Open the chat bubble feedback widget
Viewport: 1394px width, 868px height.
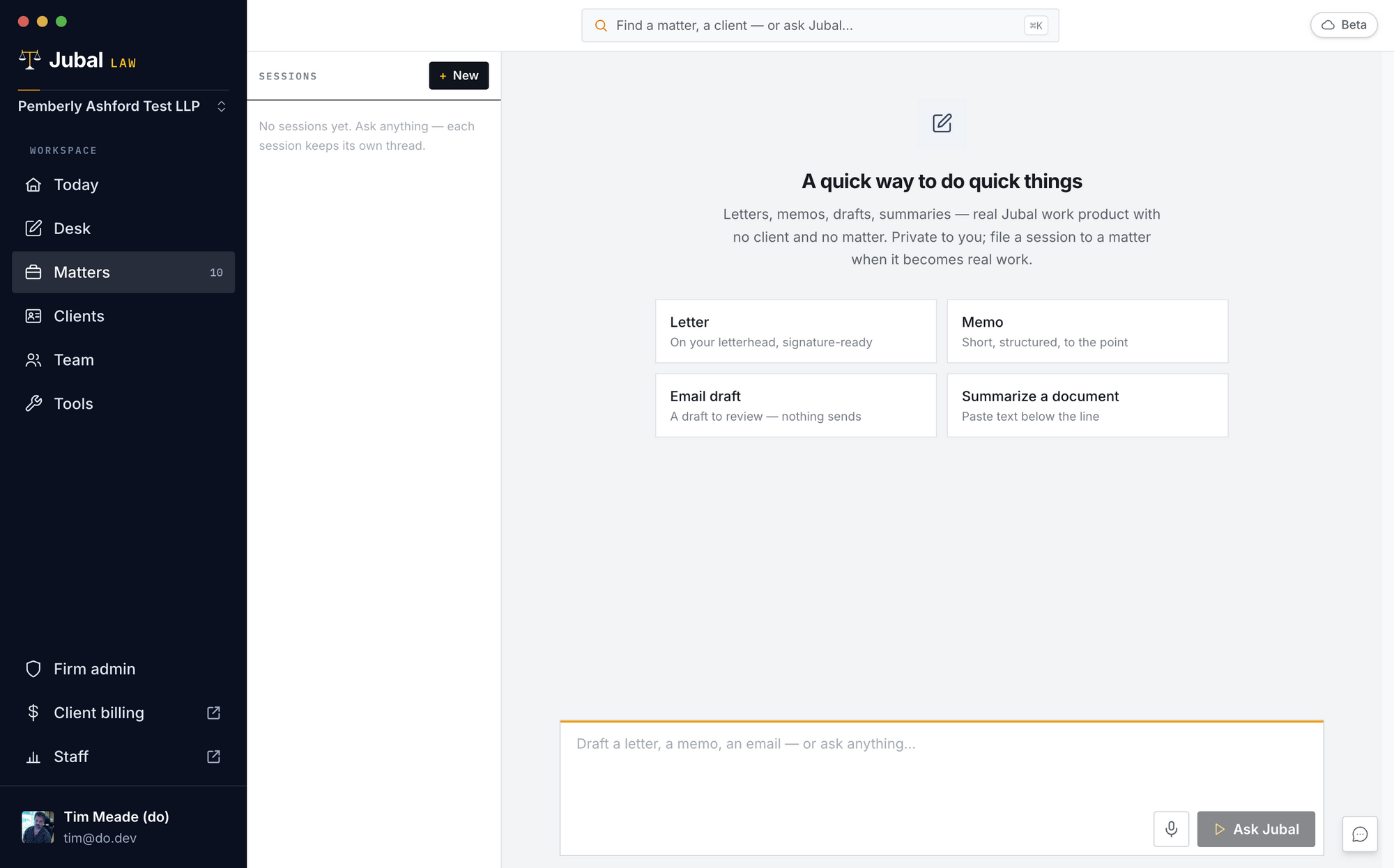click(x=1360, y=834)
